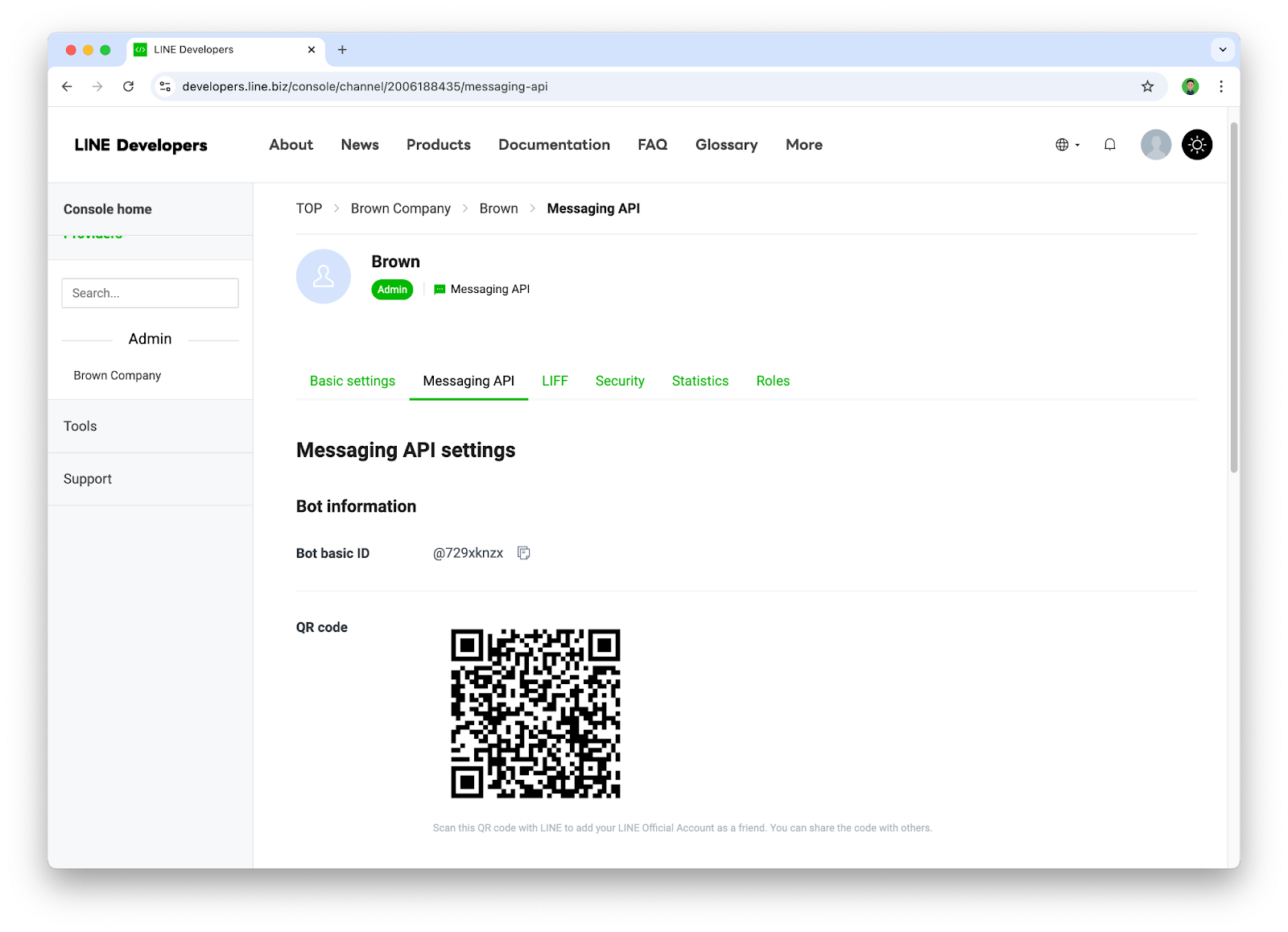Click the browser address bar URL

coord(365,87)
